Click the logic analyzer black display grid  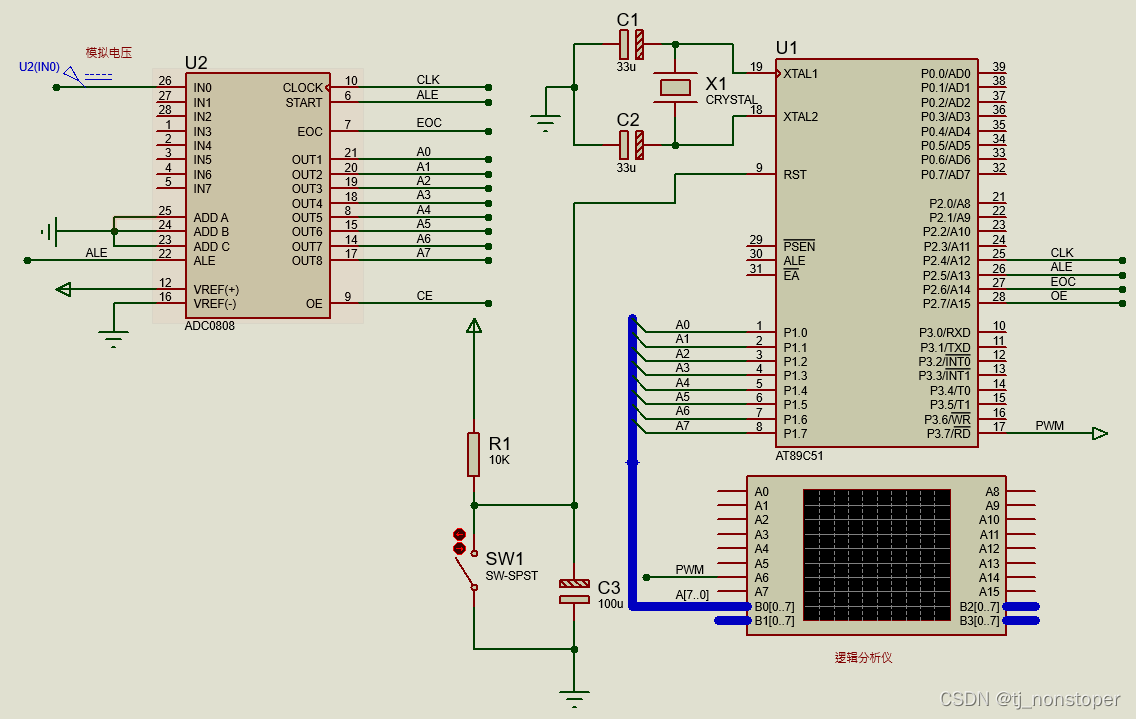pos(877,554)
